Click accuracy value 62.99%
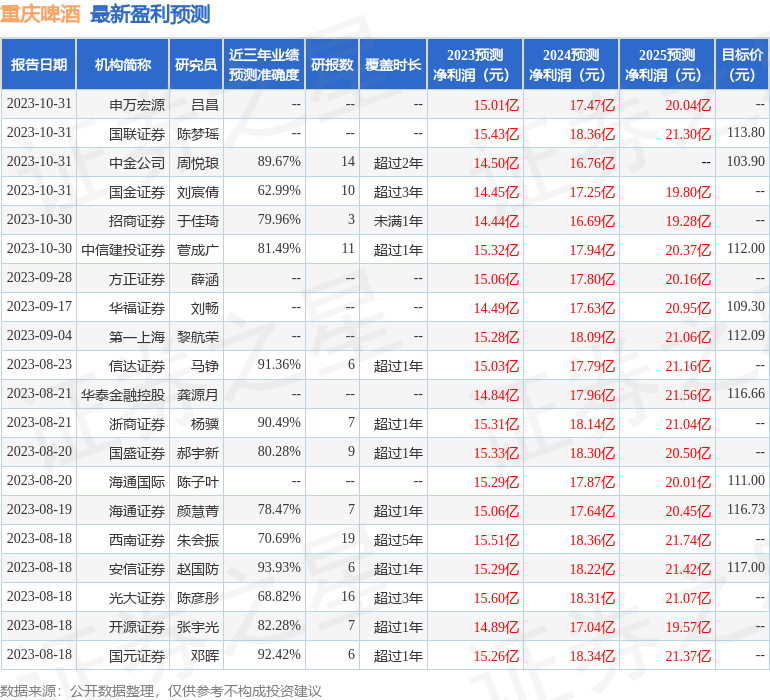 tap(279, 191)
